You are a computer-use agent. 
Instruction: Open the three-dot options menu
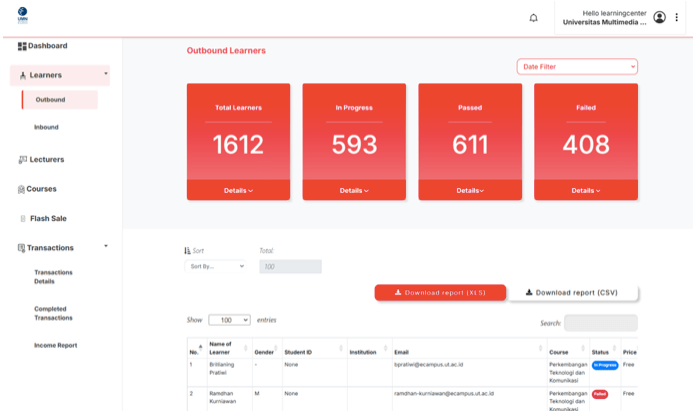676,18
